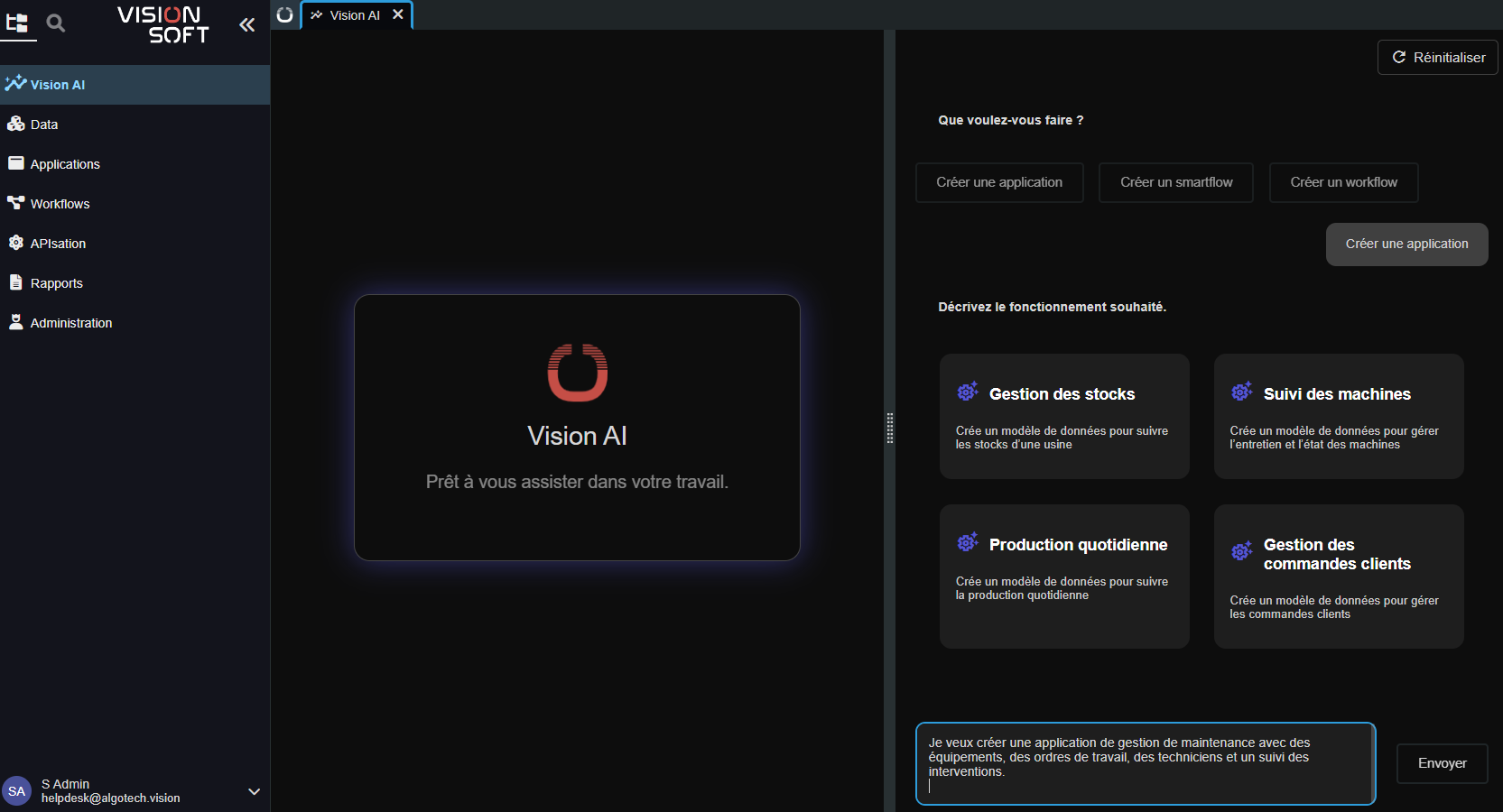
Task: Select the Workflows icon in the sidebar
Action: [15, 203]
